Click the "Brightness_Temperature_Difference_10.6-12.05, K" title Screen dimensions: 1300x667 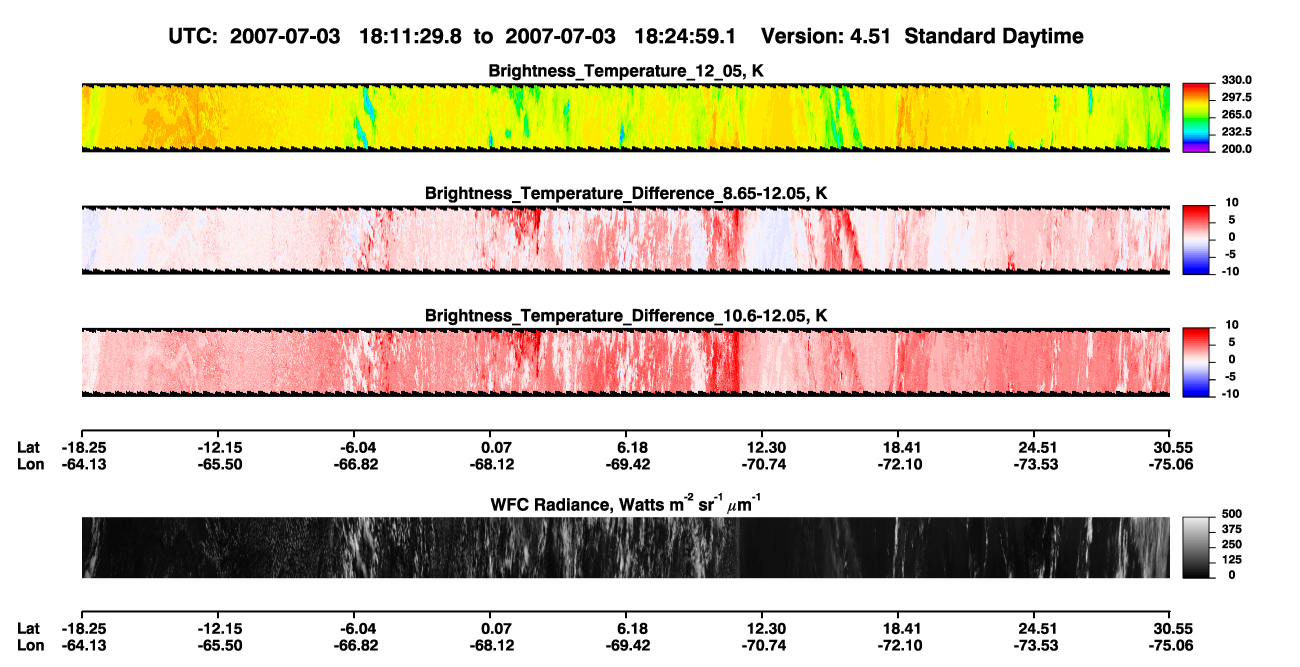coord(626,316)
